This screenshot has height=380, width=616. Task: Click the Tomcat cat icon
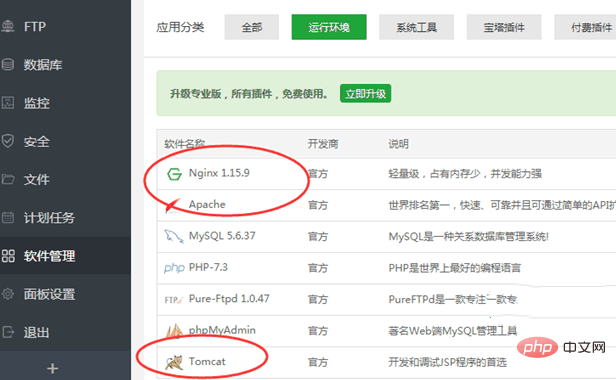(x=174, y=362)
